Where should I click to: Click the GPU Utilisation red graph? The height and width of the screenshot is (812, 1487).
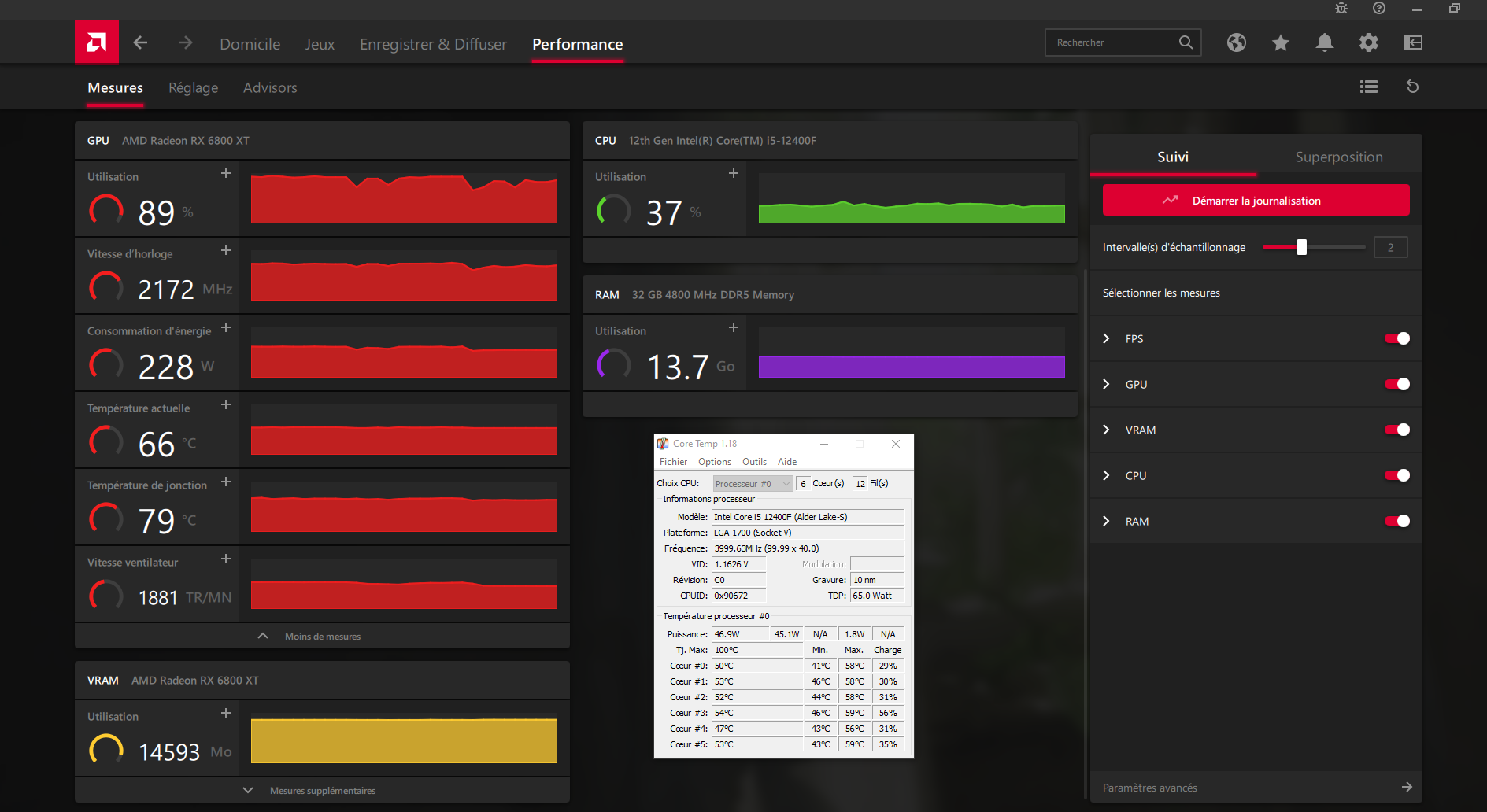(x=404, y=198)
